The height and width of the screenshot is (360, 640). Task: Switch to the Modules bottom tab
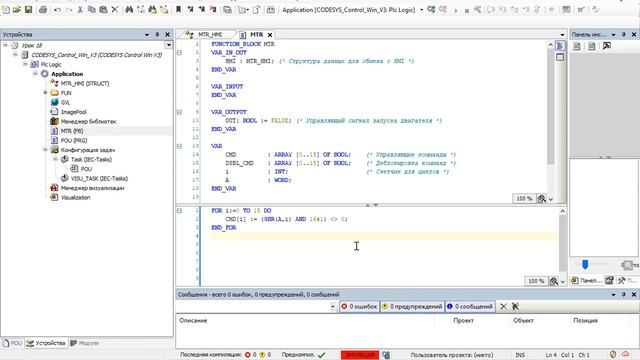pos(84,343)
